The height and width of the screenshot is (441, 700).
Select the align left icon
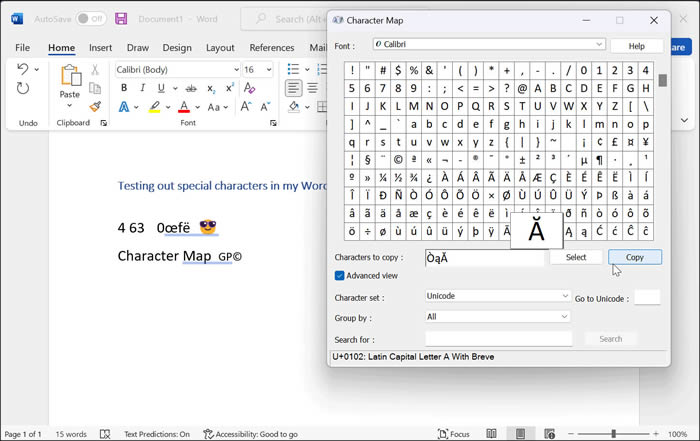point(294,88)
